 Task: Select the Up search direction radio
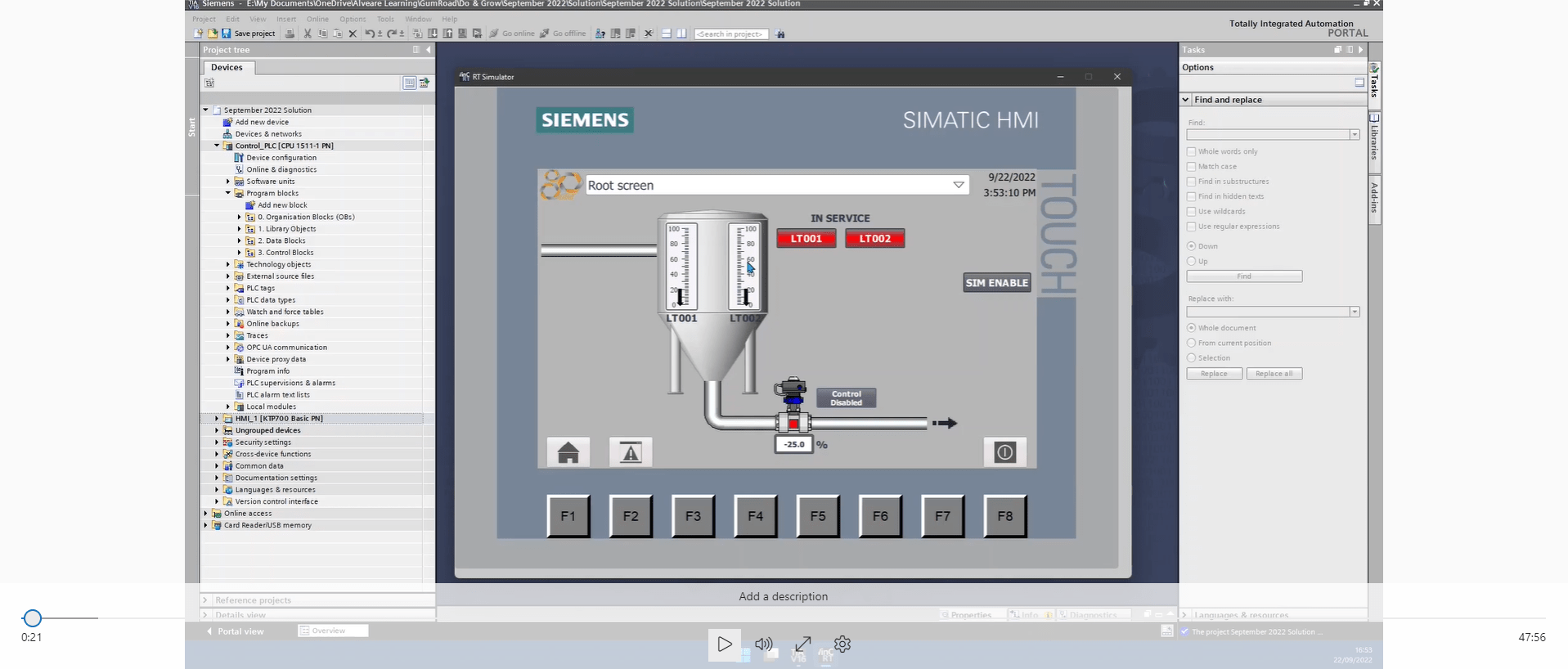click(x=1192, y=261)
